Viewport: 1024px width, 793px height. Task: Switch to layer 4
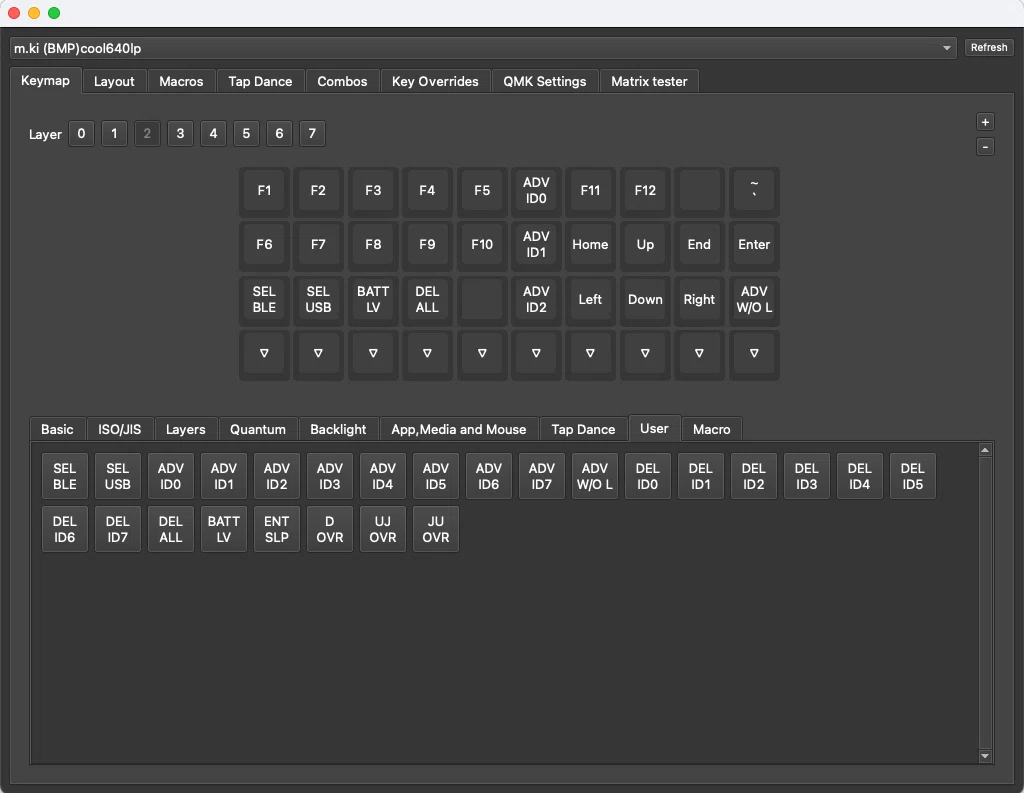(213, 134)
